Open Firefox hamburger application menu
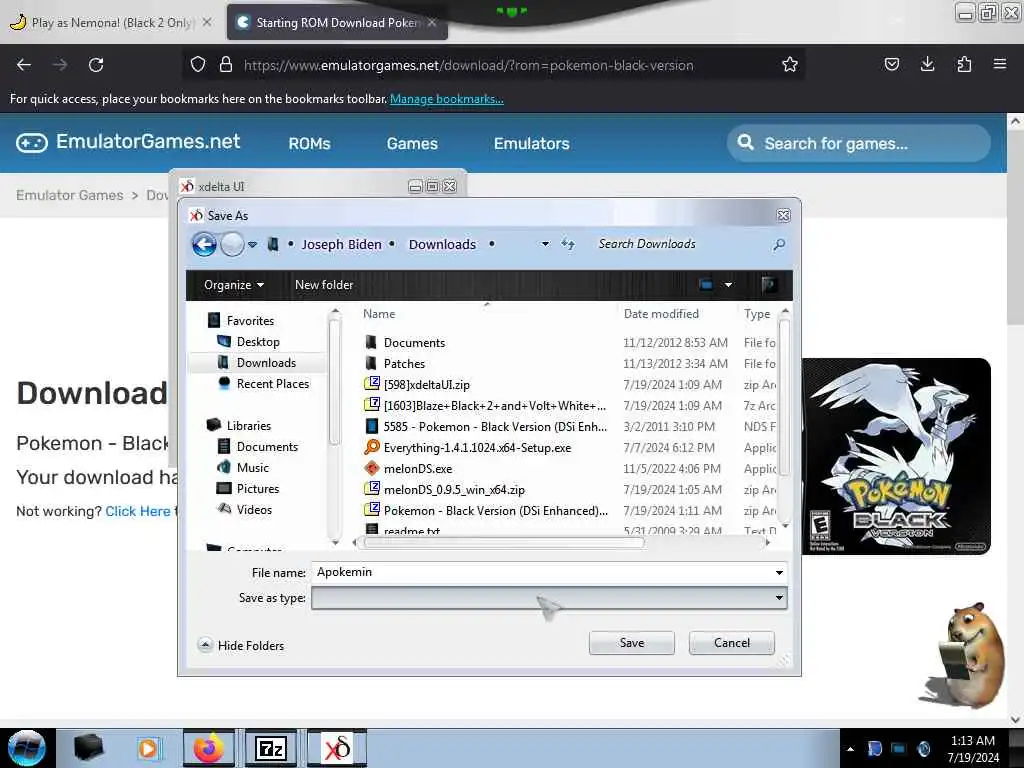The width and height of the screenshot is (1024, 768). click(x=1000, y=65)
